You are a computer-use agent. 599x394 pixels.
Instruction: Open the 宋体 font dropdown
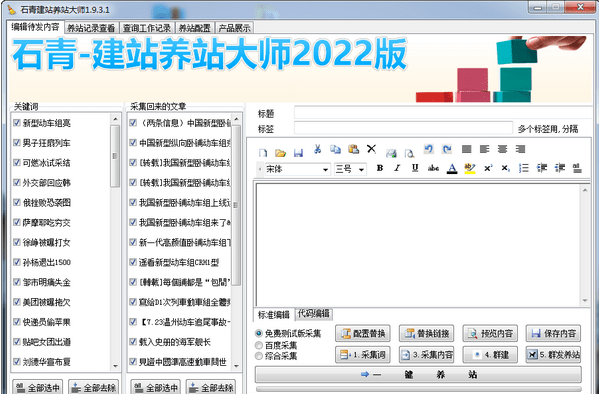[x=325, y=169]
